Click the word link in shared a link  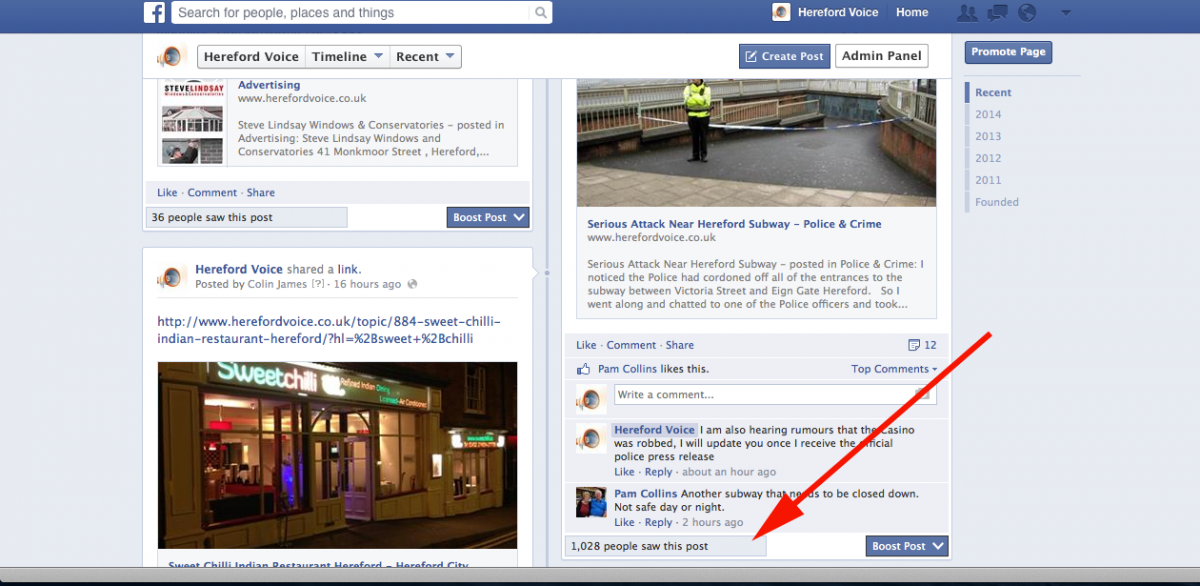(348, 269)
